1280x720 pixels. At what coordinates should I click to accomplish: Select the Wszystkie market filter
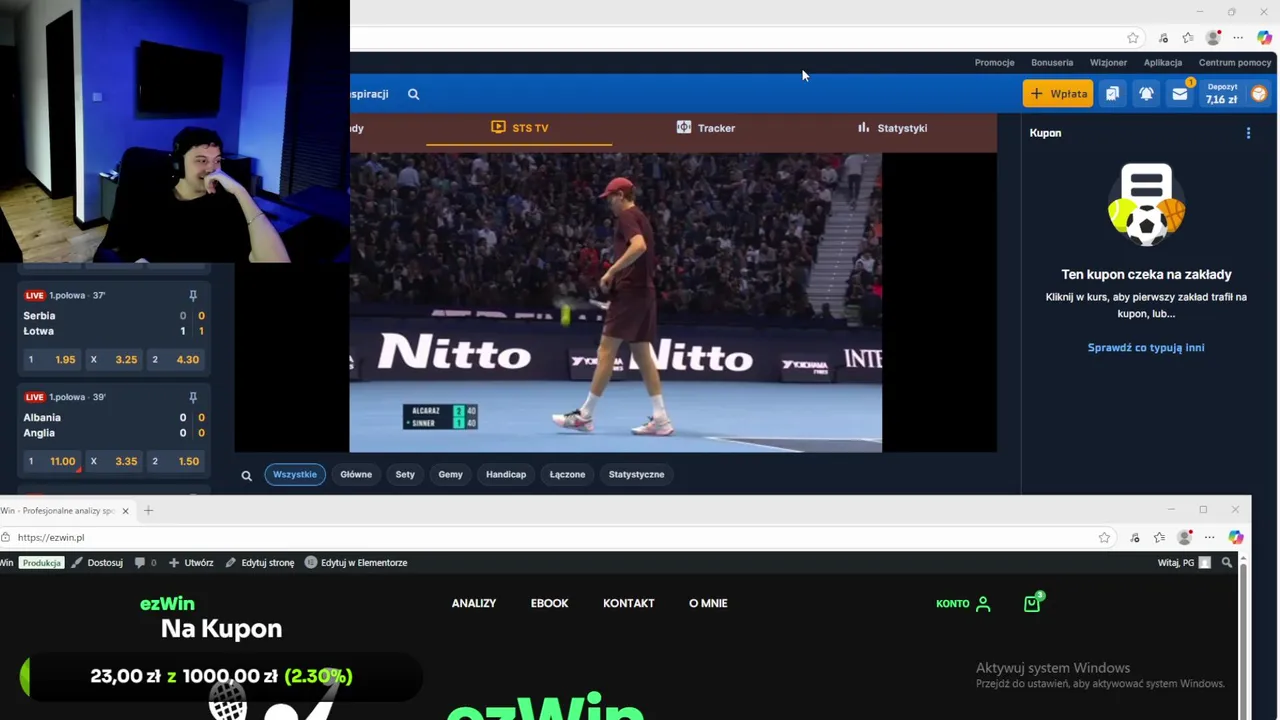click(x=295, y=475)
